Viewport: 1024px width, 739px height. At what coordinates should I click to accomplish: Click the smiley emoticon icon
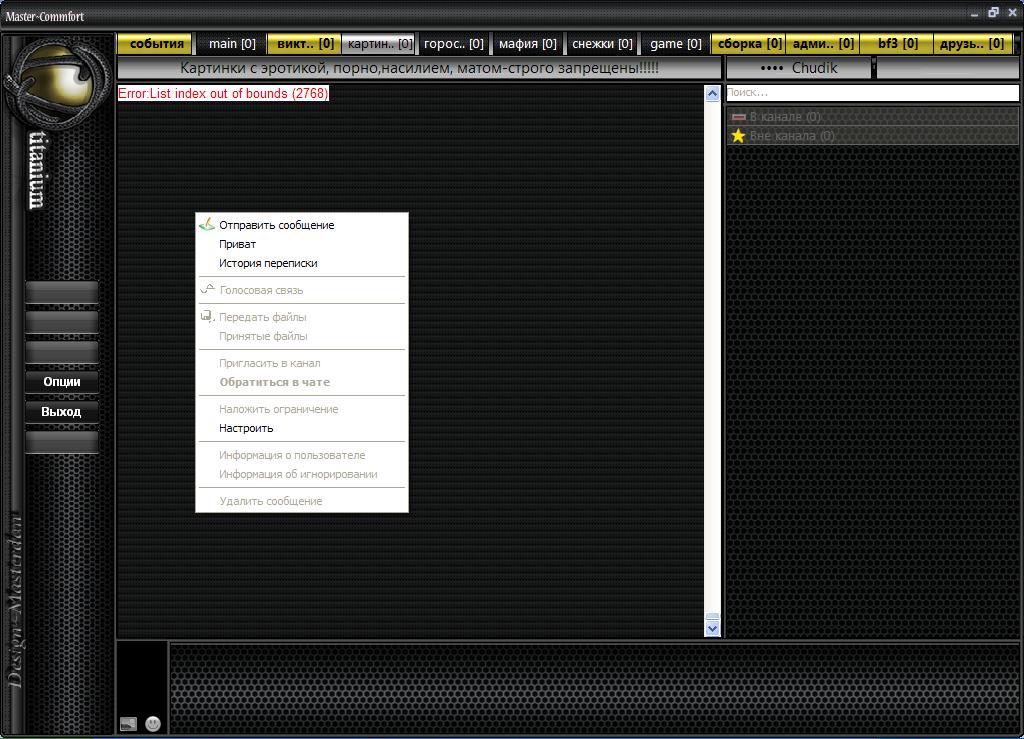click(153, 724)
